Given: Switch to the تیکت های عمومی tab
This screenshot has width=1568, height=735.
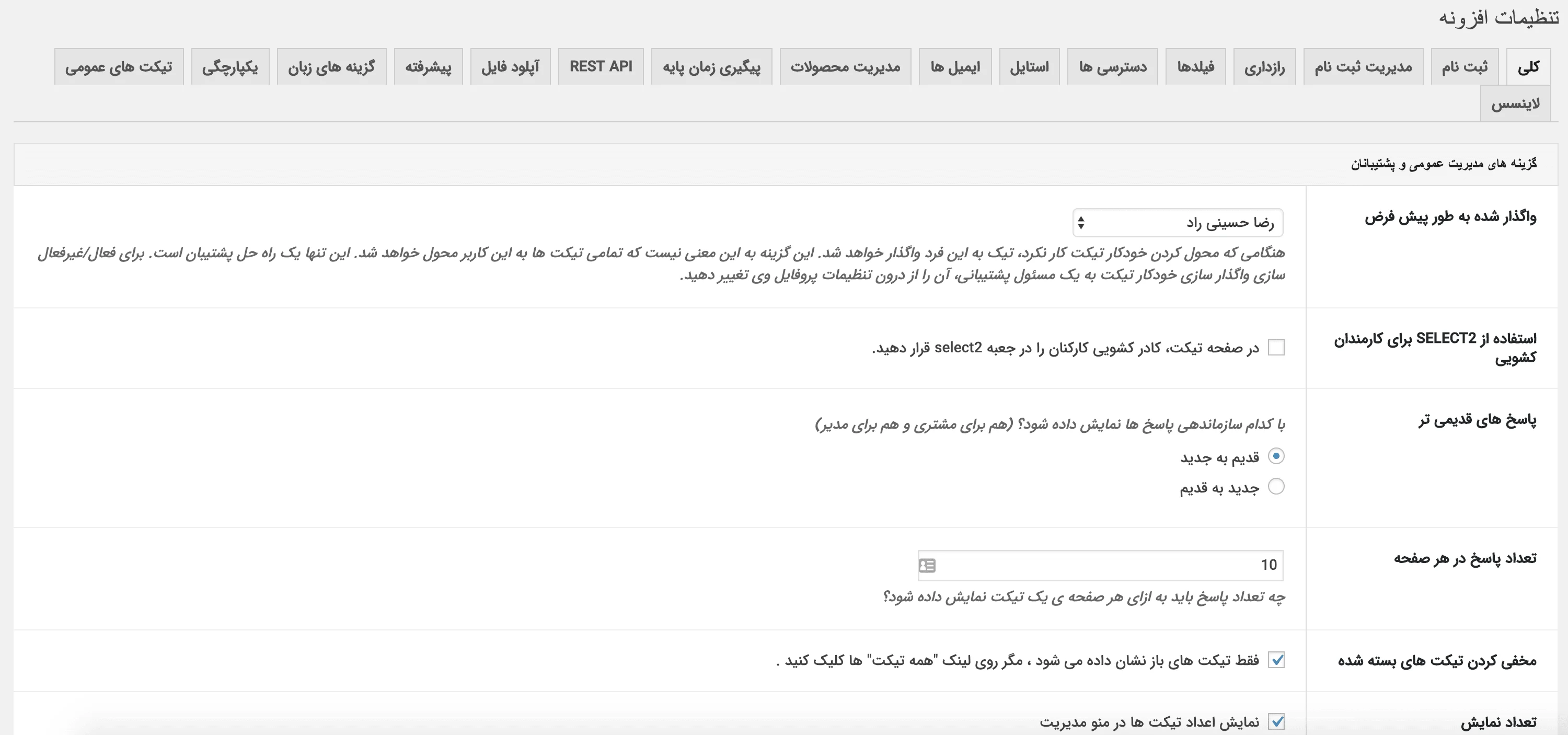Looking at the screenshot, I should [x=119, y=66].
